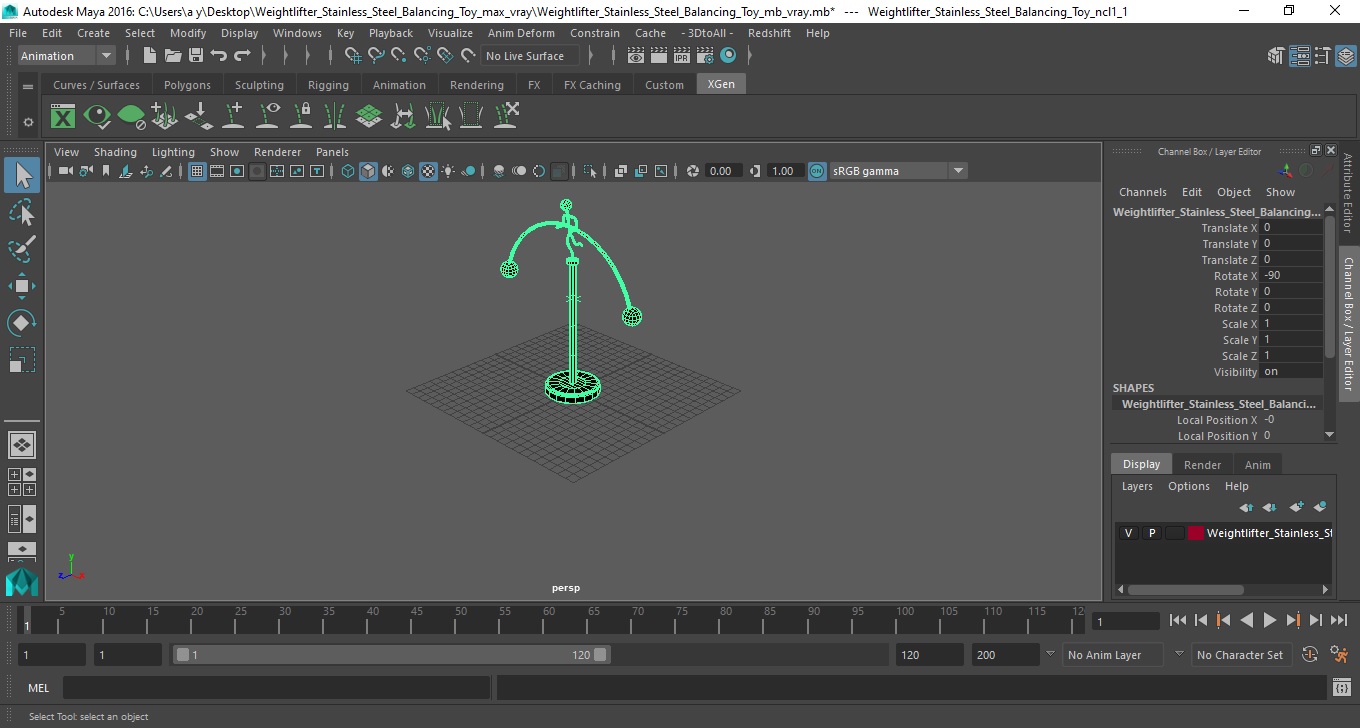The height and width of the screenshot is (728, 1360).
Task: Create a new scene file icon
Action: point(150,56)
